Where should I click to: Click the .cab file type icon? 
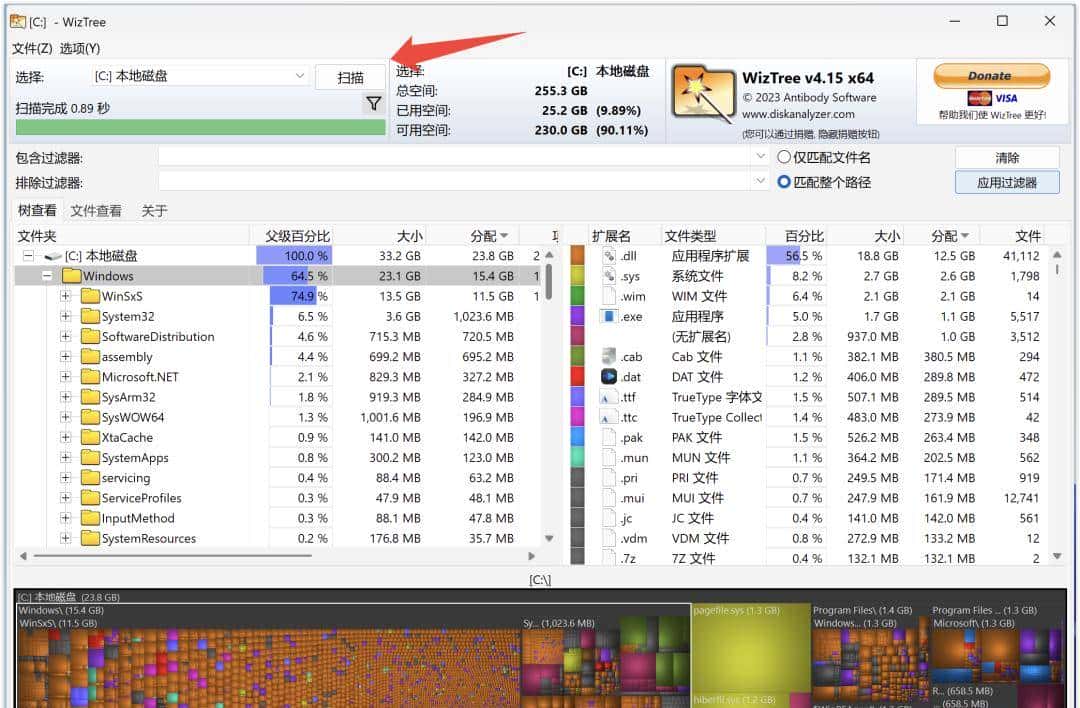(x=610, y=356)
